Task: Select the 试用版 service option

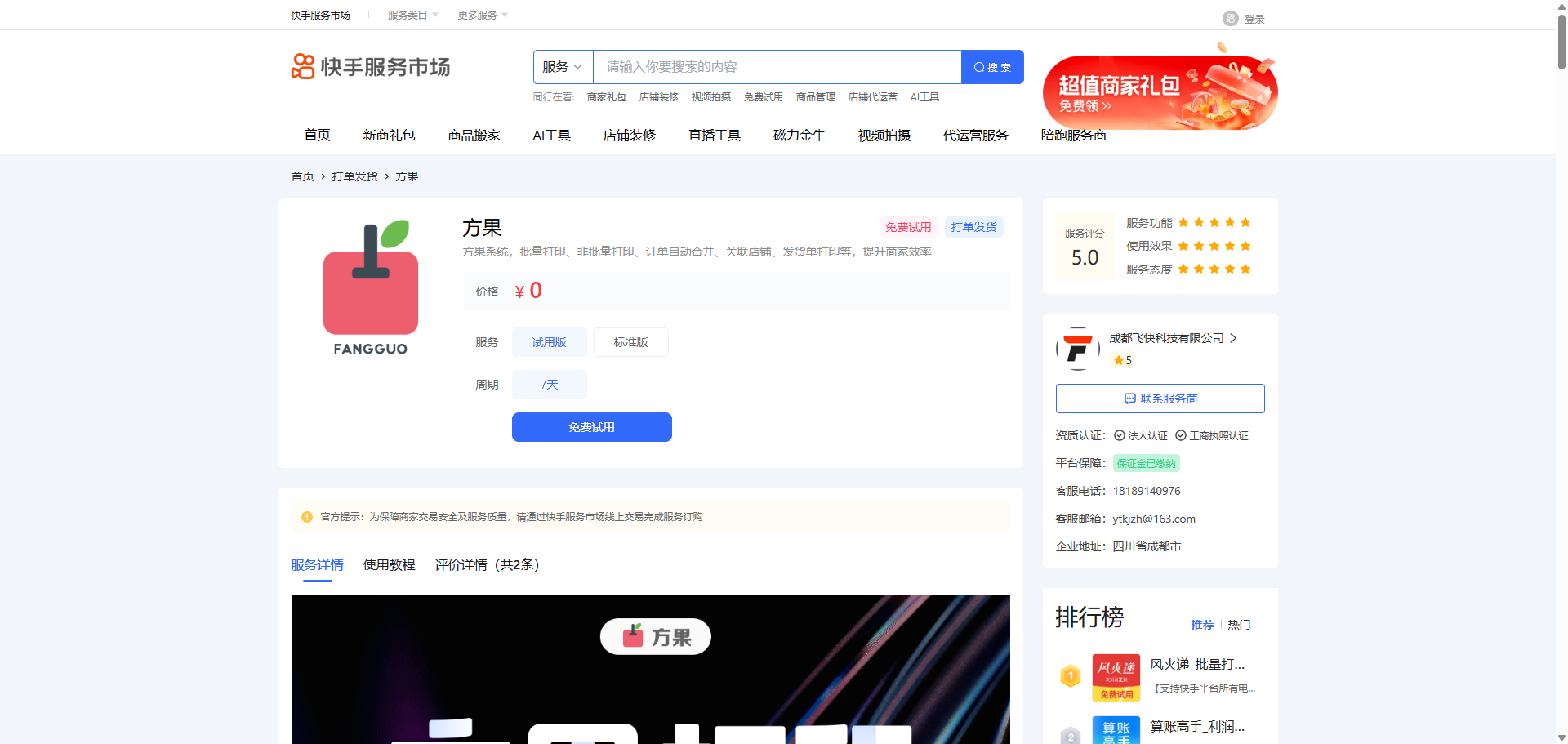Action: click(x=550, y=342)
